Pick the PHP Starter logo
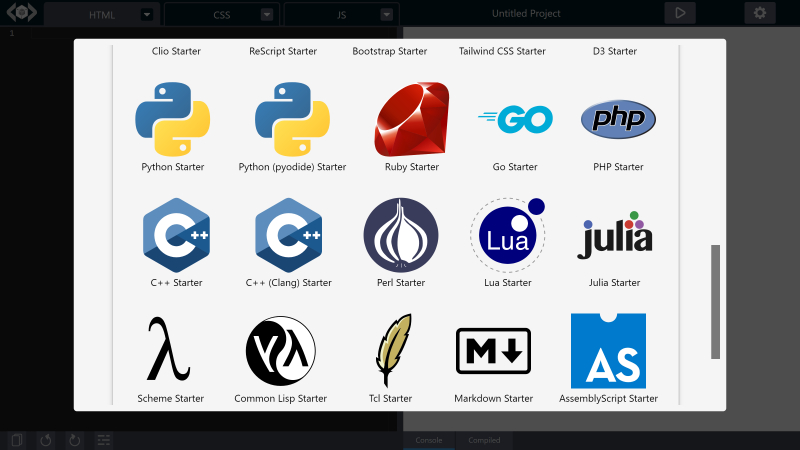Screen dimensions: 800x450 tap(618, 120)
